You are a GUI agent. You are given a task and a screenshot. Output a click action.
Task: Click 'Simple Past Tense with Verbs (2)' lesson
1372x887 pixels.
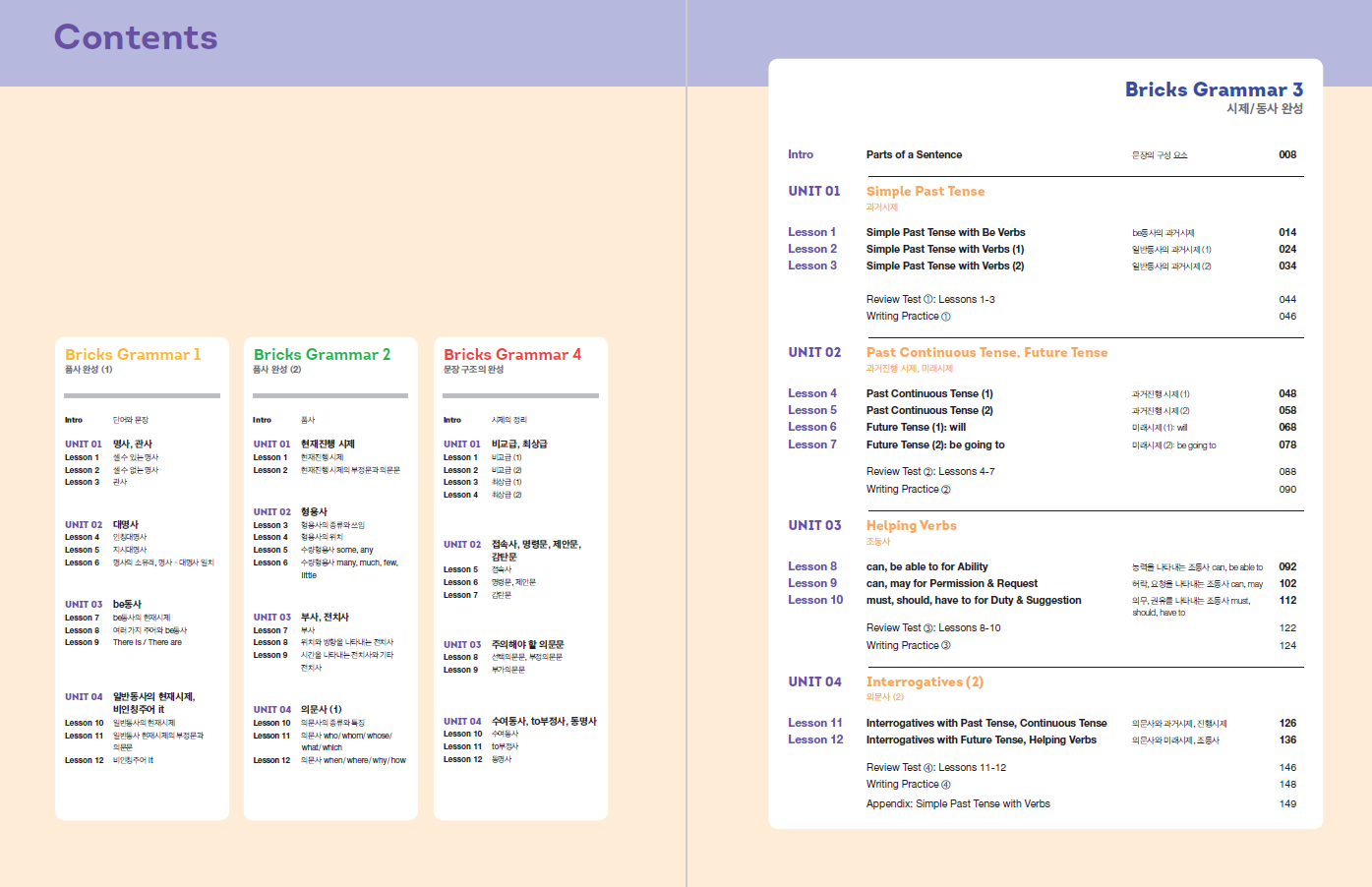[x=945, y=266]
